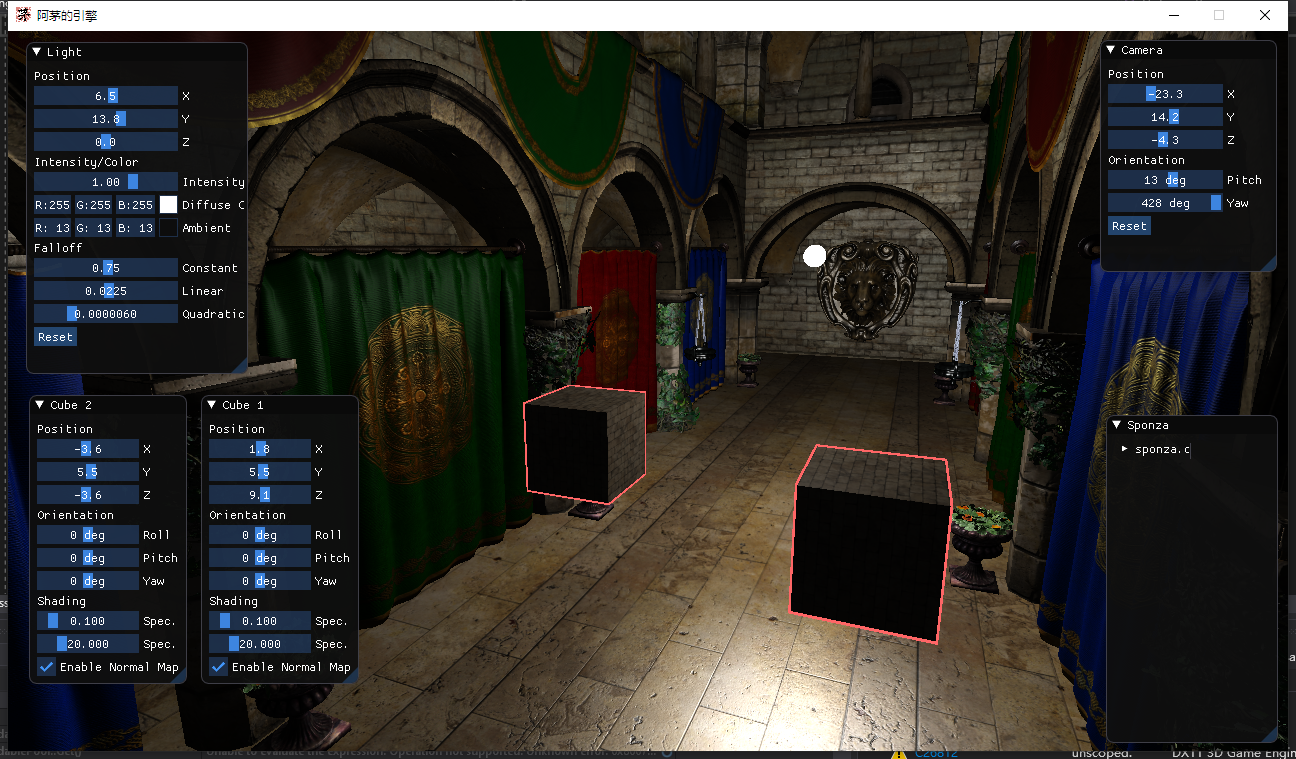Image resolution: width=1296 pixels, height=759 pixels.
Task: Collapse the Camera panel
Action: point(1111,50)
